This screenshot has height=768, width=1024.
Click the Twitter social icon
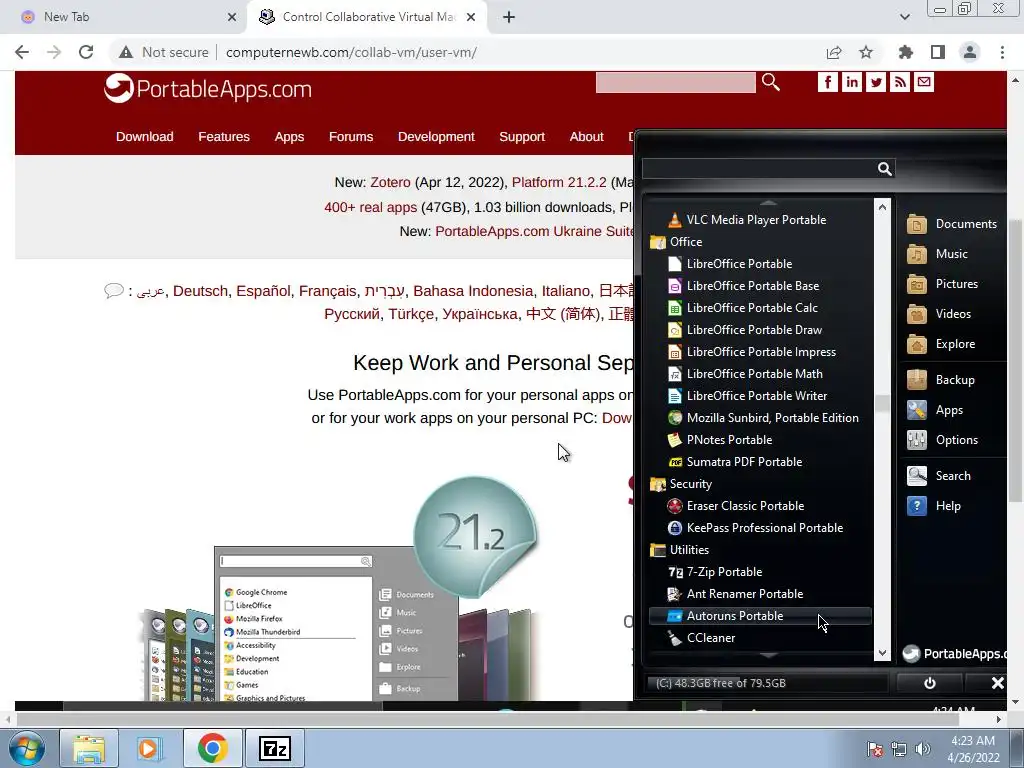click(876, 82)
